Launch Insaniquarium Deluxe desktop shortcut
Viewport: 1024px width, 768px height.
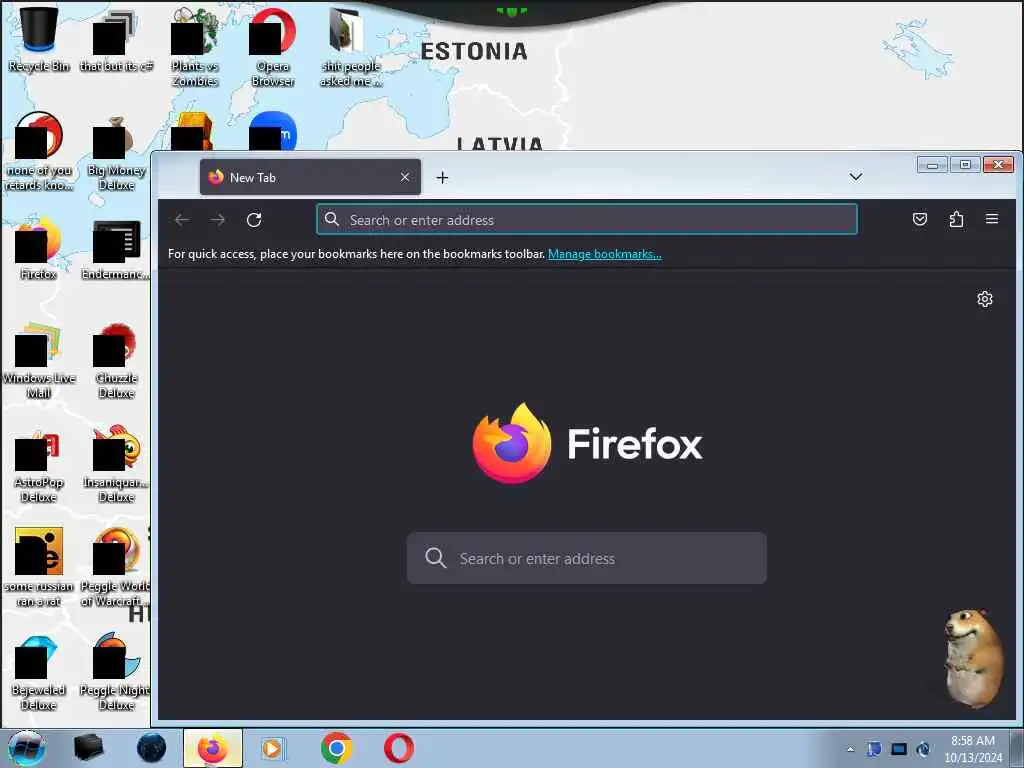pyautogui.click(x=116, y=465)
